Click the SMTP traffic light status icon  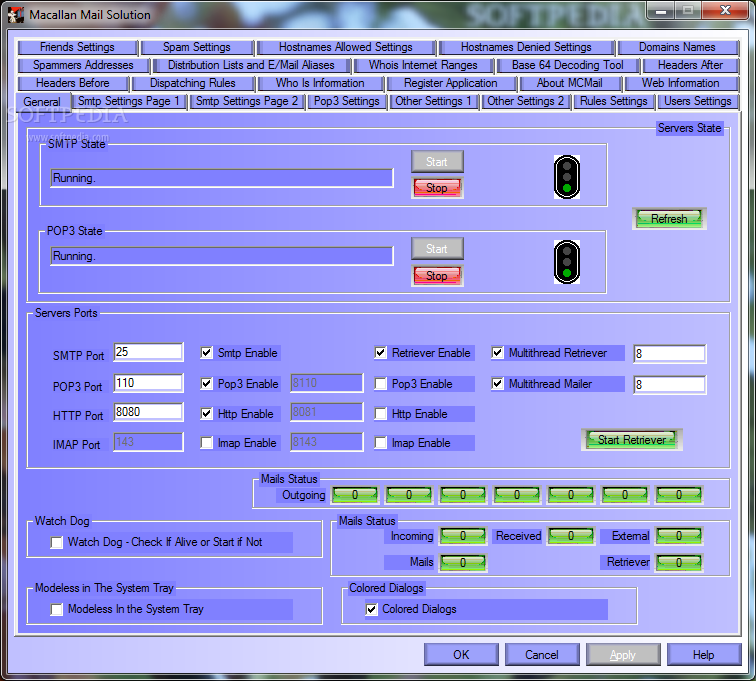click(x=567, y=177)
